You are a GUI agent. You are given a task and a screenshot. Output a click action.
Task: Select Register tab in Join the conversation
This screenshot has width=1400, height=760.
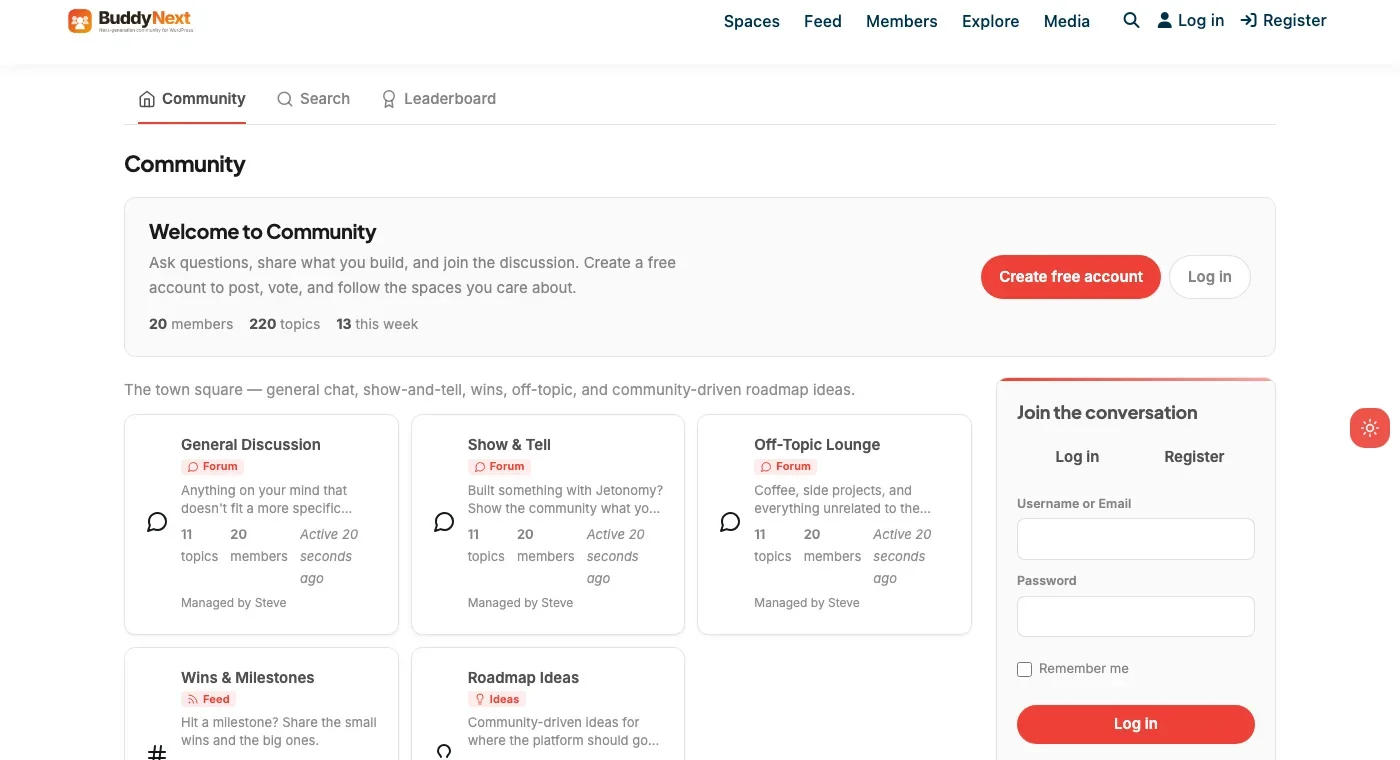point(1194,457)
